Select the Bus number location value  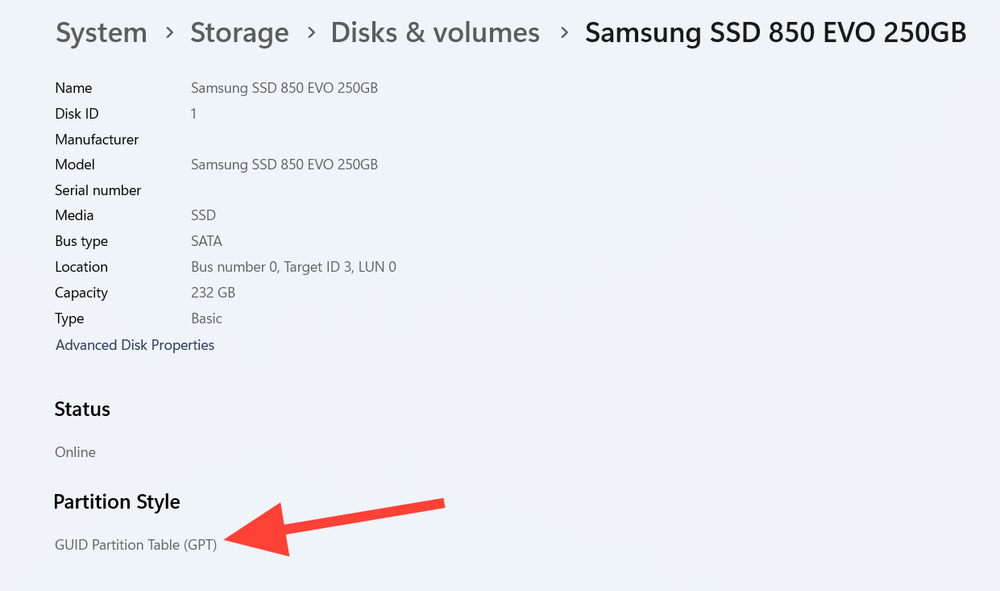pos(293,267)
